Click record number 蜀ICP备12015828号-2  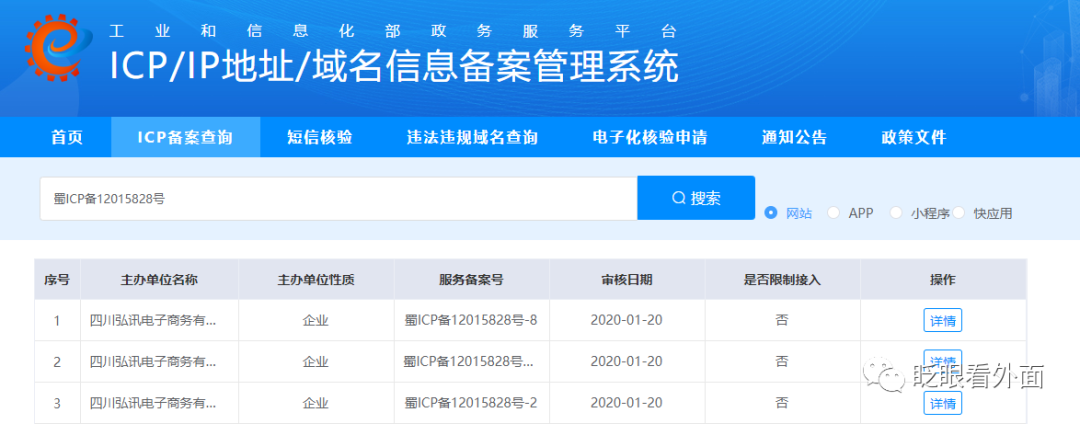471,403
